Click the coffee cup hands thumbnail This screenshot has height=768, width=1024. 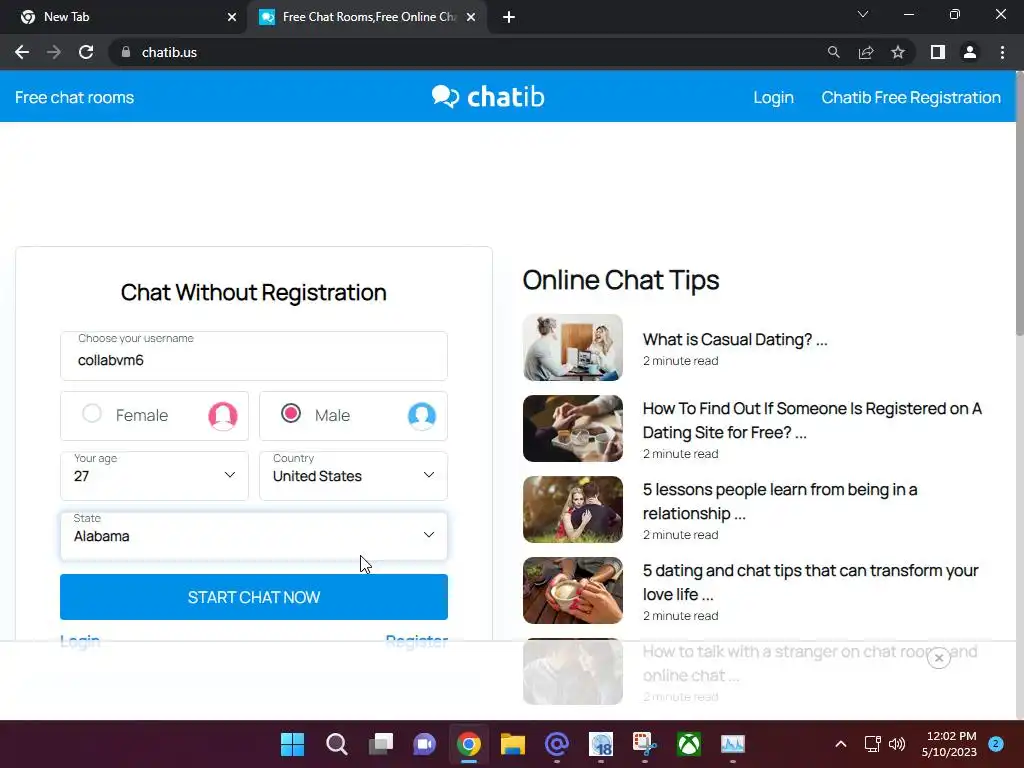573,590
